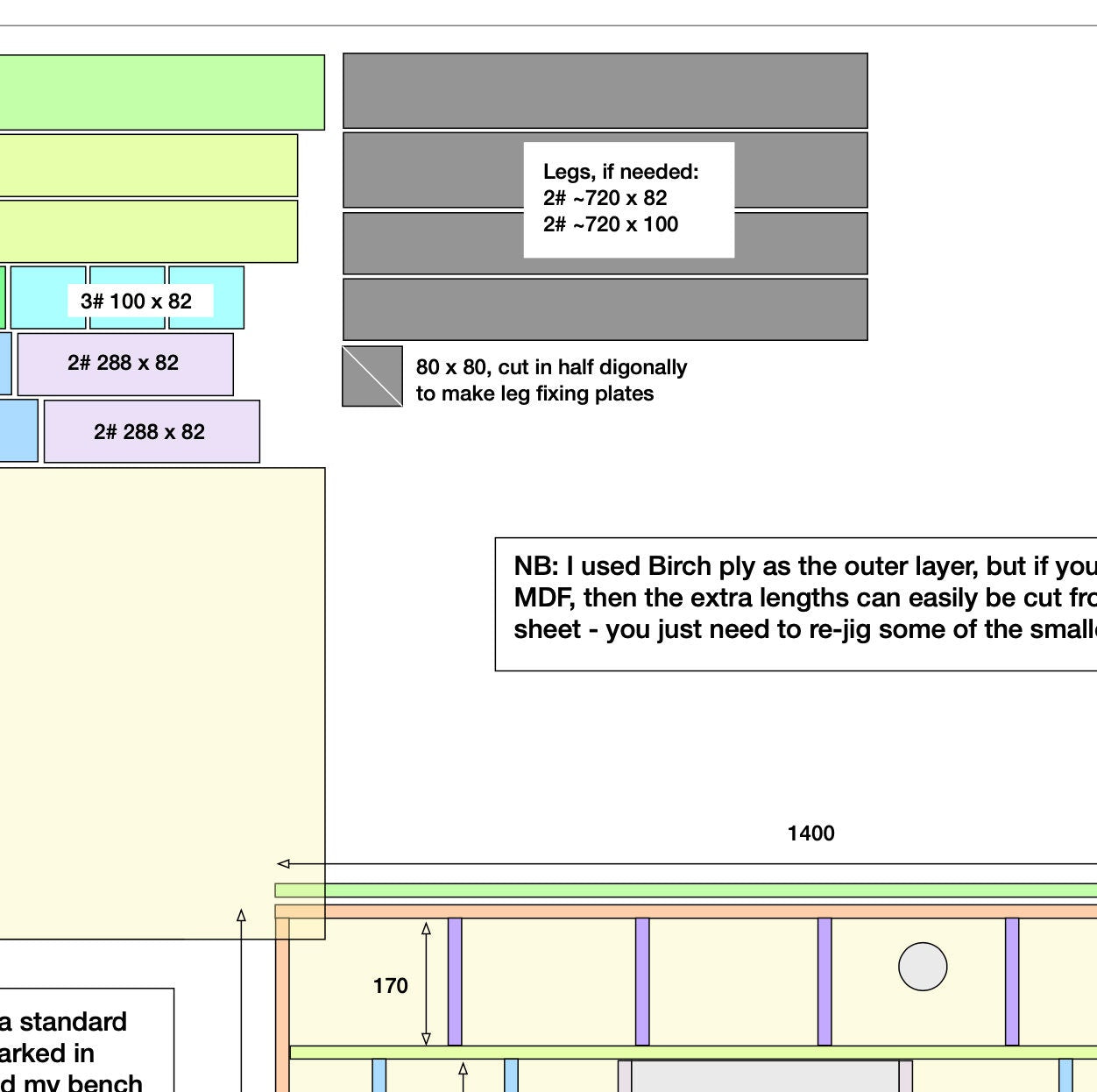The image size is (1097, 1092).
Task: Select the bottom gray leg rectangle
Action: click(605, 309)
